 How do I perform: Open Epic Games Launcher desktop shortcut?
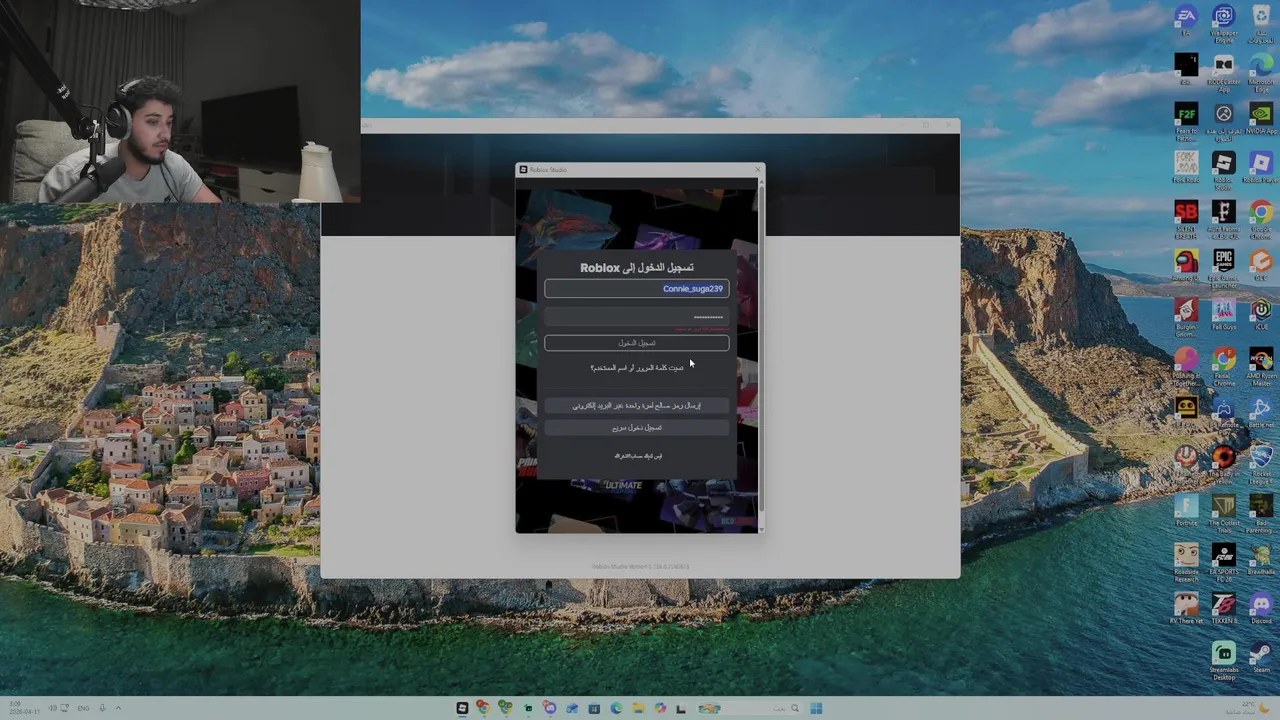tap(1223, 268)
